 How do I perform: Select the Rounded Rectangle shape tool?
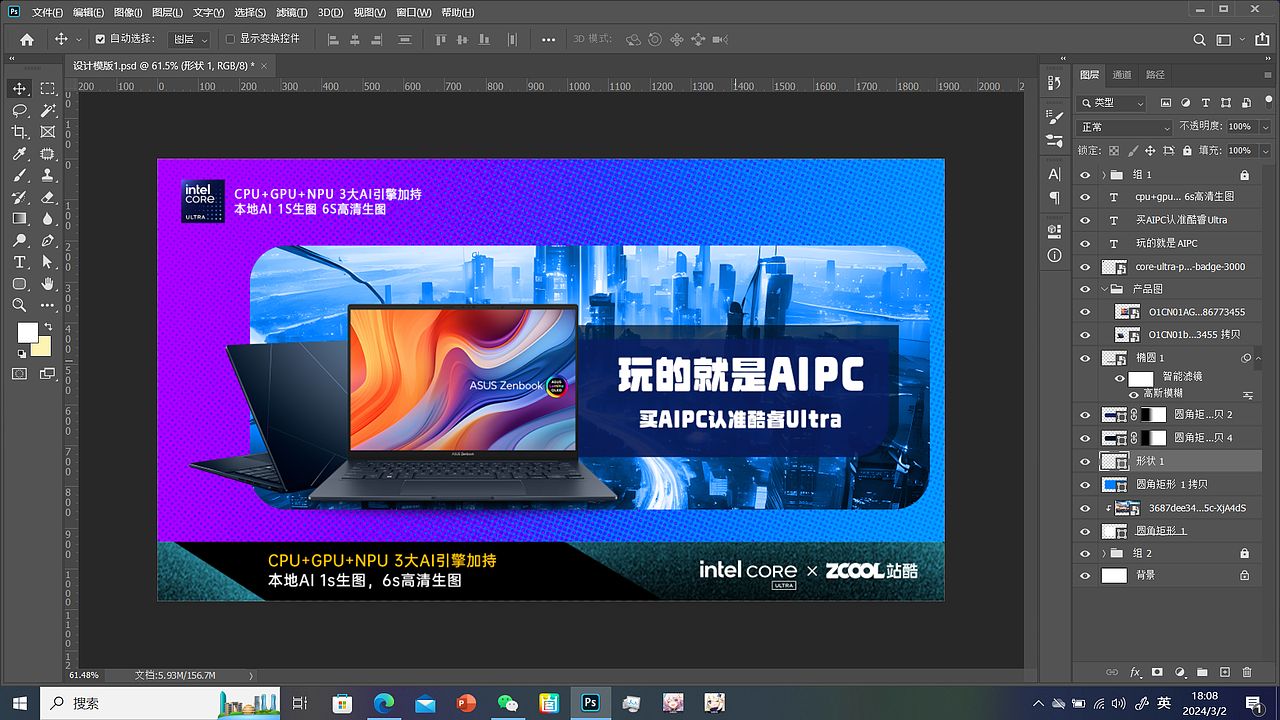tap(19, 284)
